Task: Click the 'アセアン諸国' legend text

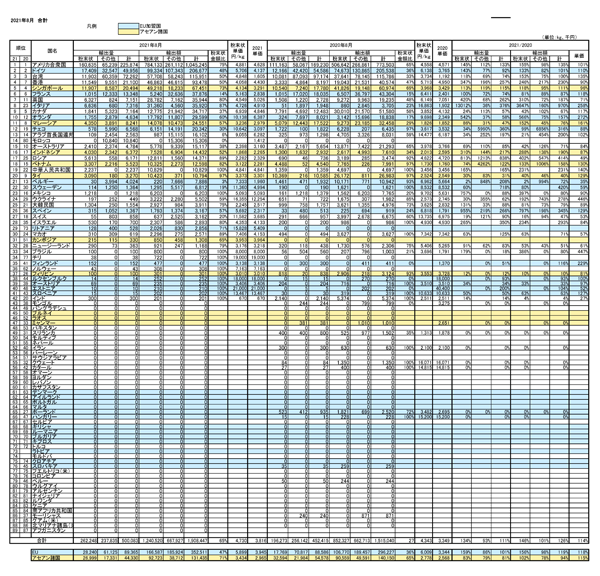Action: 154,32
